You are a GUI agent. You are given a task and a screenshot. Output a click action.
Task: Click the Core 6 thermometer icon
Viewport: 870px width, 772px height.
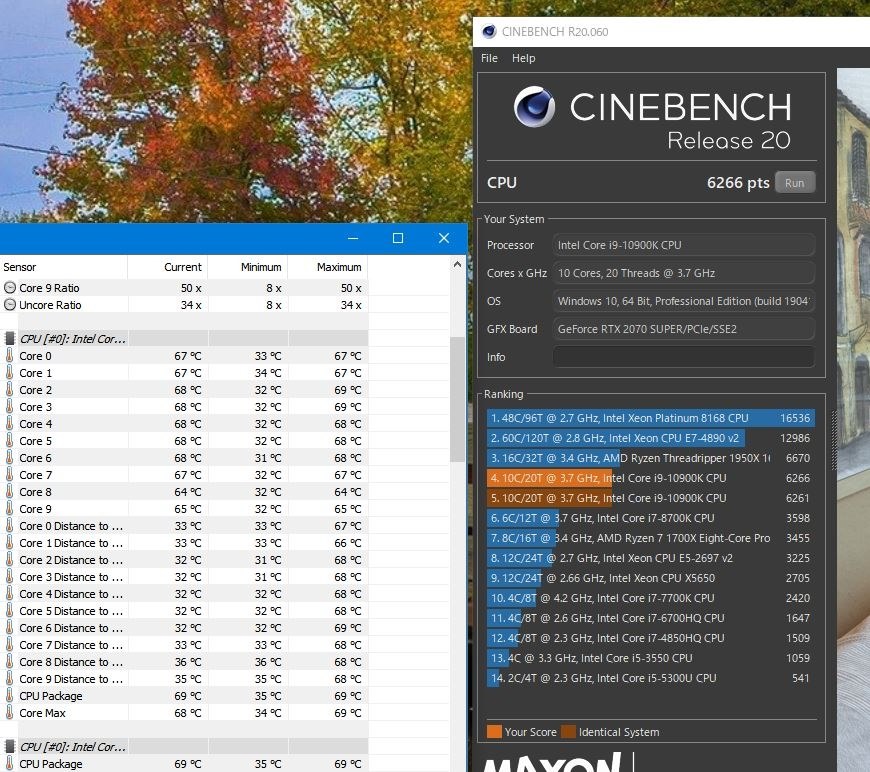point(9,457)
